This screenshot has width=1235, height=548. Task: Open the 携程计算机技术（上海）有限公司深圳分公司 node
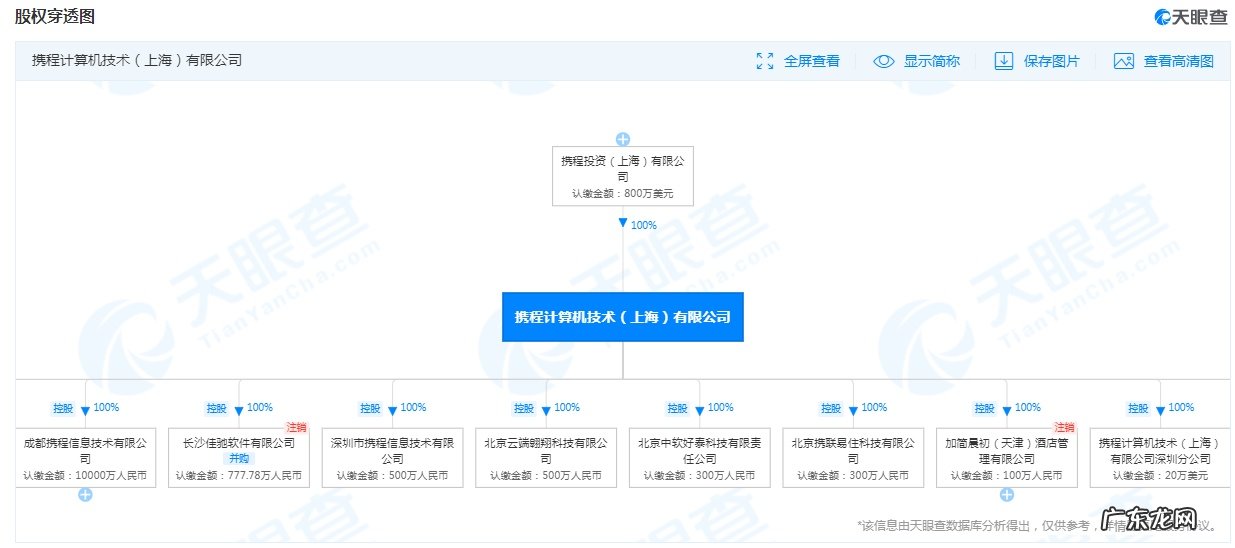point(1160,458)
